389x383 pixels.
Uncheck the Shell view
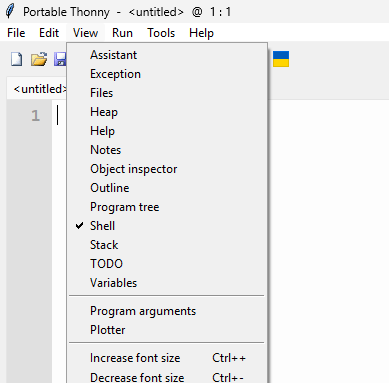[x=167, y=226]
